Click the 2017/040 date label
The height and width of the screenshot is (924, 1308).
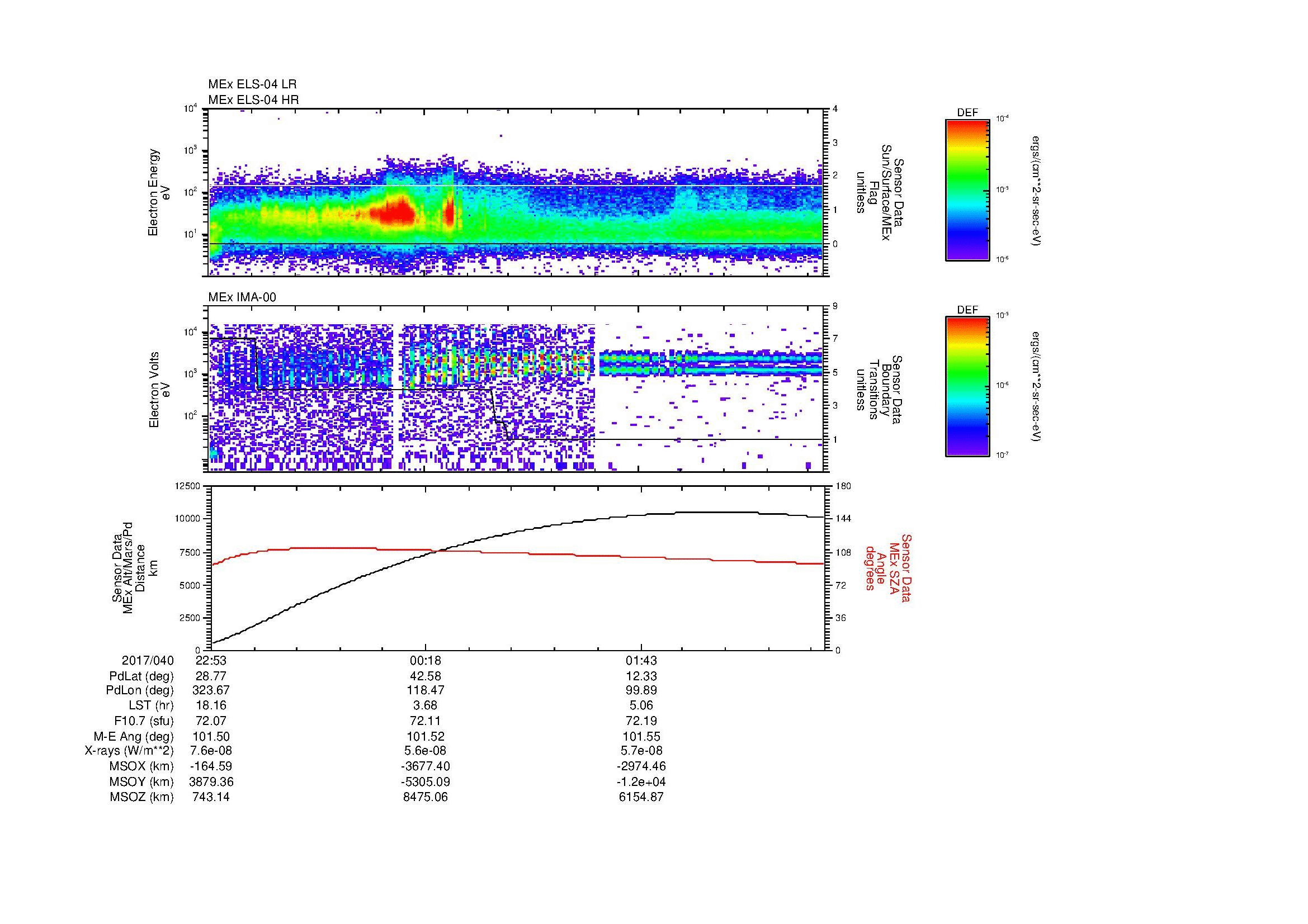[148, 660]
